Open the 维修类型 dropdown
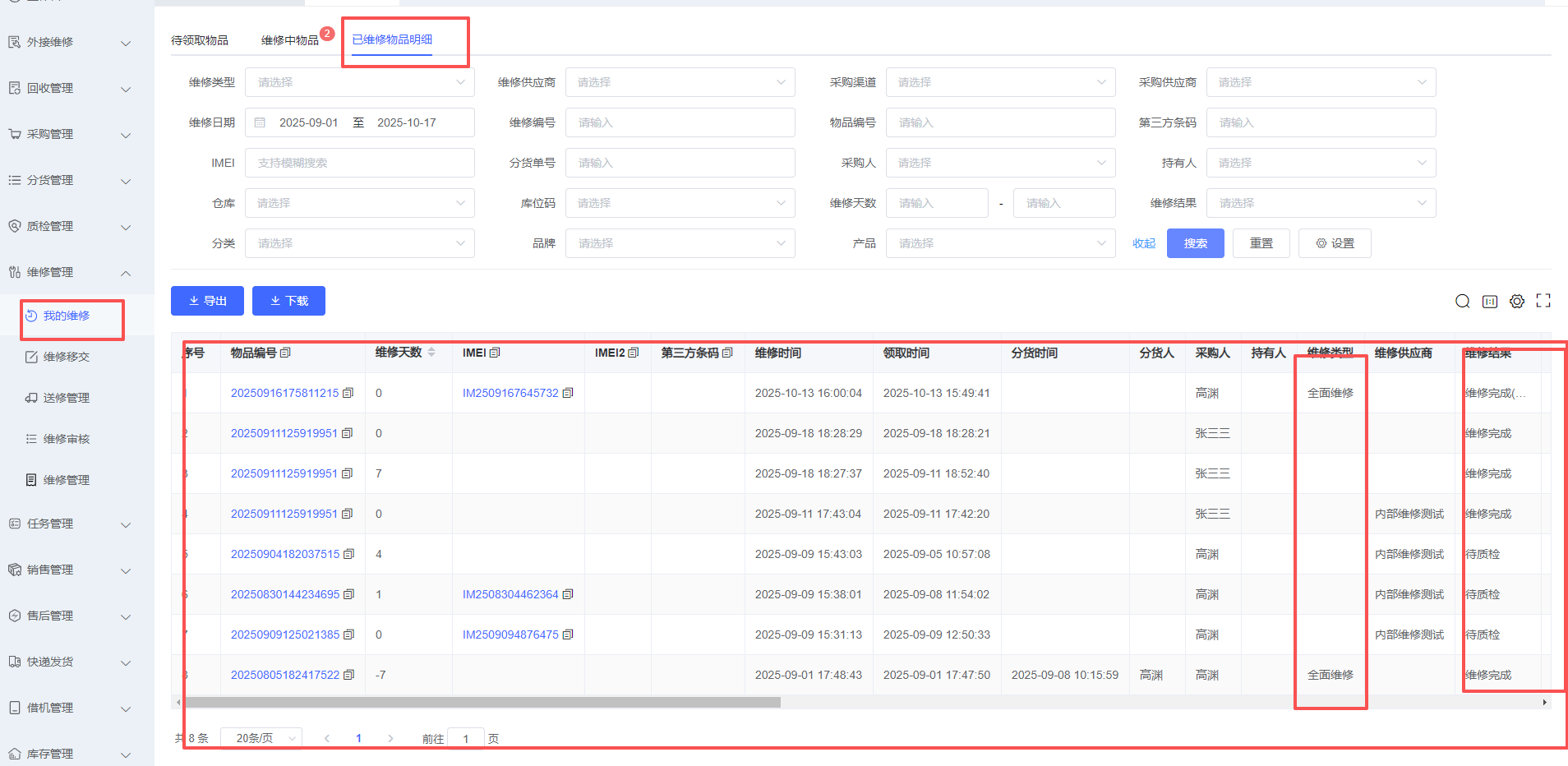Viewport: 1568px width, 766px height. [359, 82]
